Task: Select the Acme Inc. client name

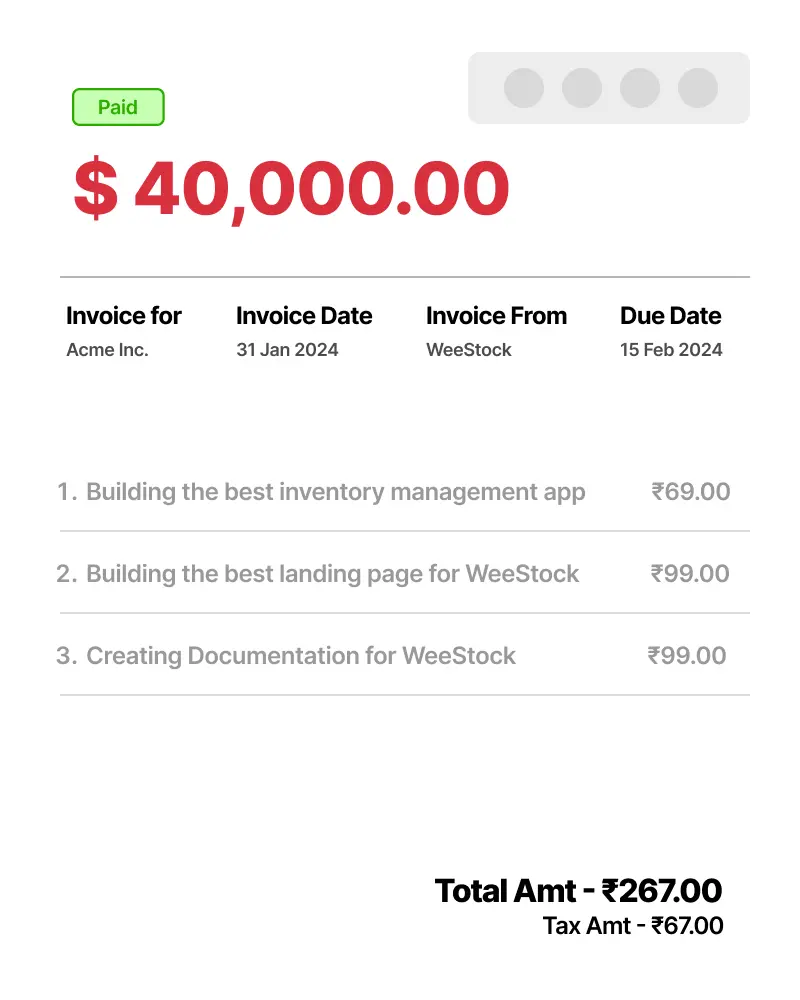Action: pos(107,350)
